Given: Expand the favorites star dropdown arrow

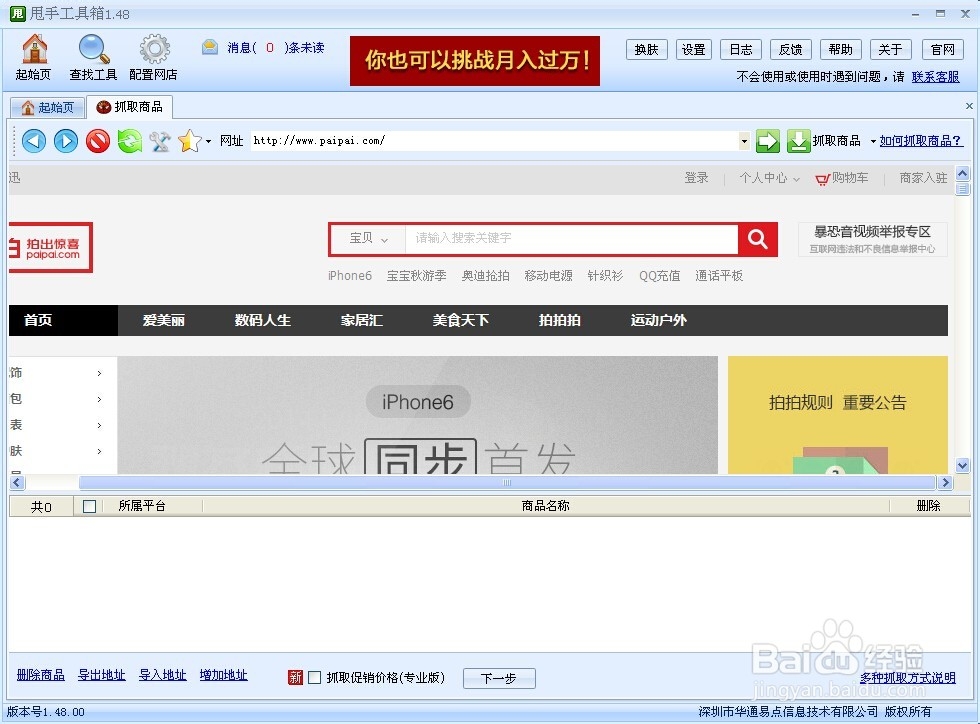Looking at the screenshot, I should (x=208, y=141).
